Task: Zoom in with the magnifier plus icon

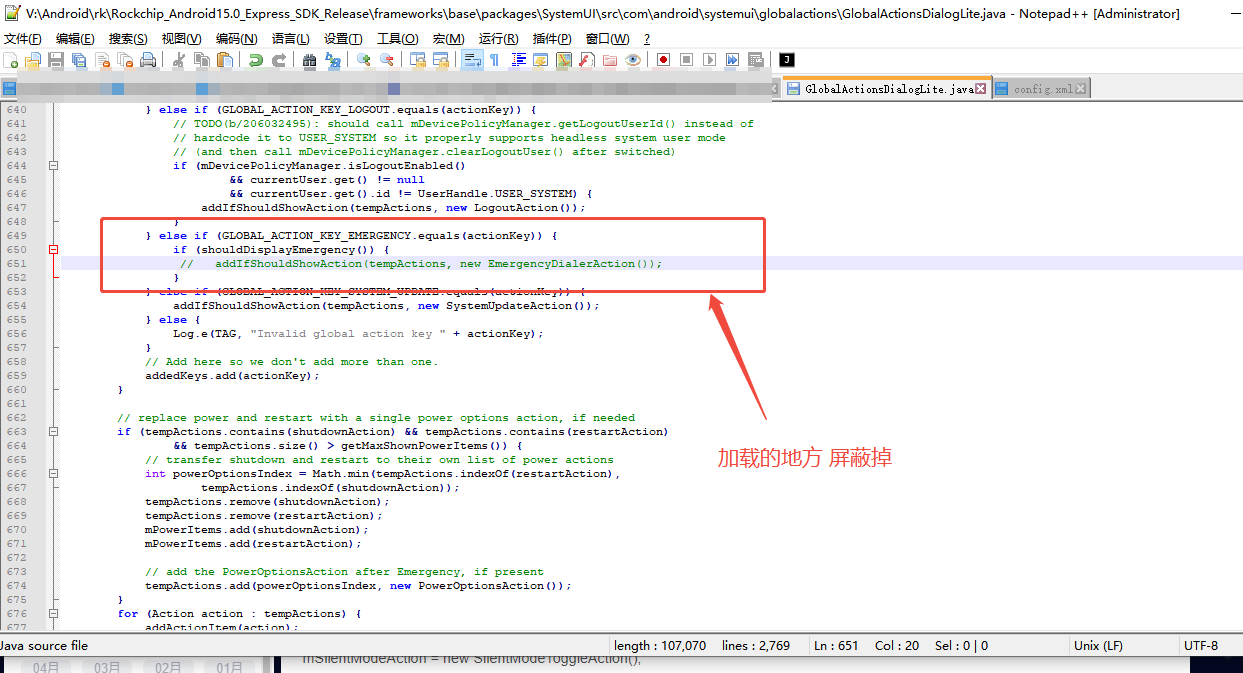Action: tap(364, 60)
